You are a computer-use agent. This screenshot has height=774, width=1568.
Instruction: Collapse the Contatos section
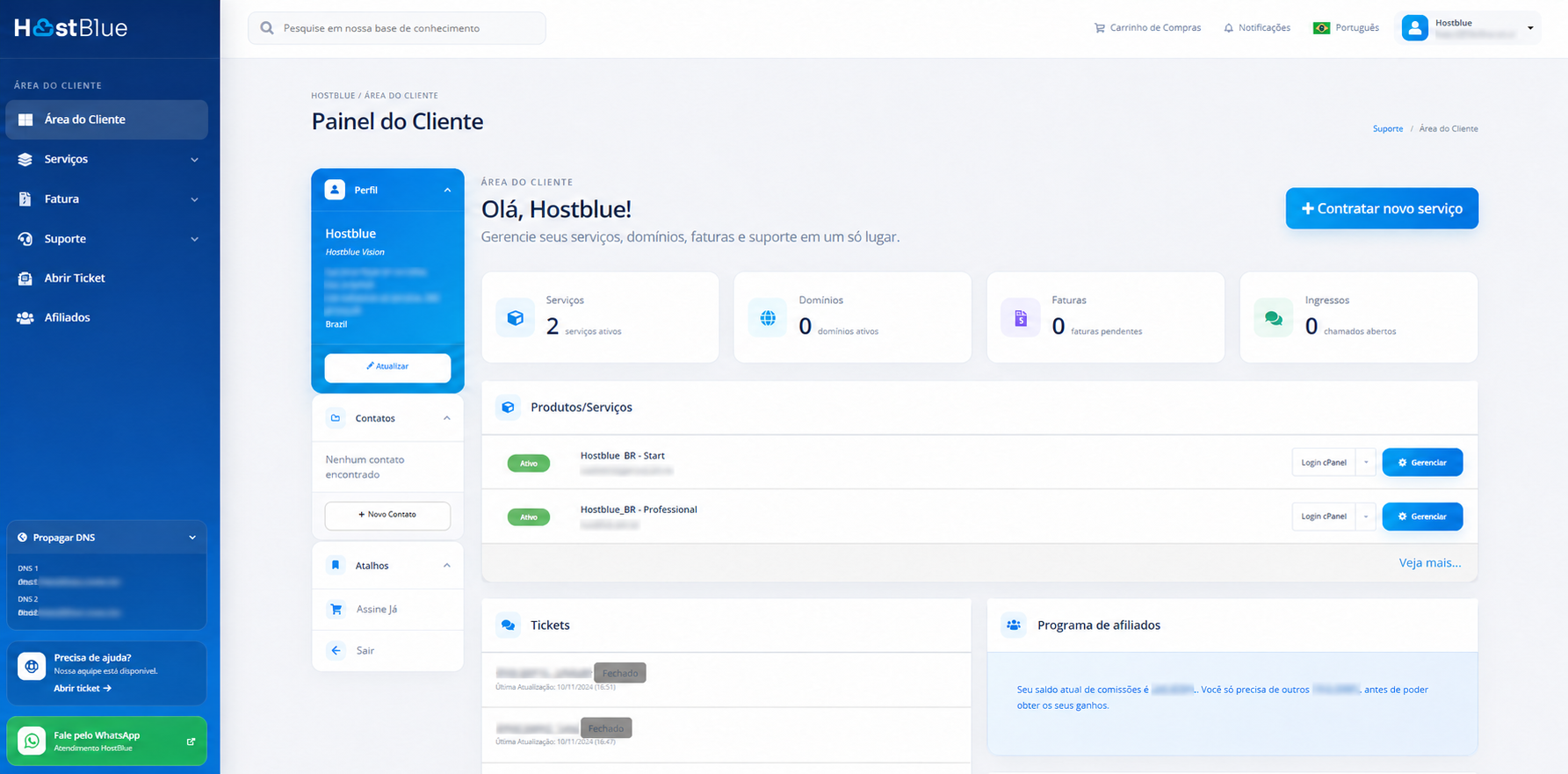click(x=447, y=418)
